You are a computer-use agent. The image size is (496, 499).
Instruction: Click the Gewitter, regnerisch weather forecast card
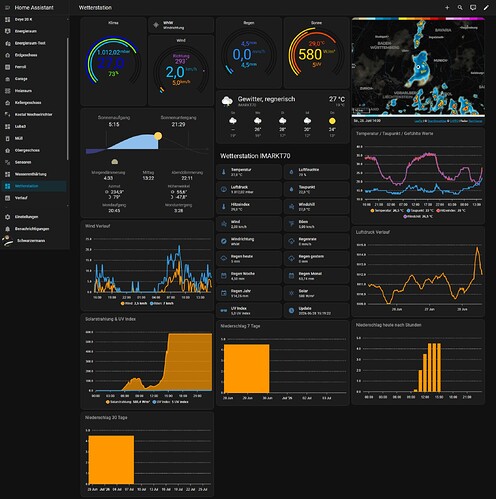283,117
